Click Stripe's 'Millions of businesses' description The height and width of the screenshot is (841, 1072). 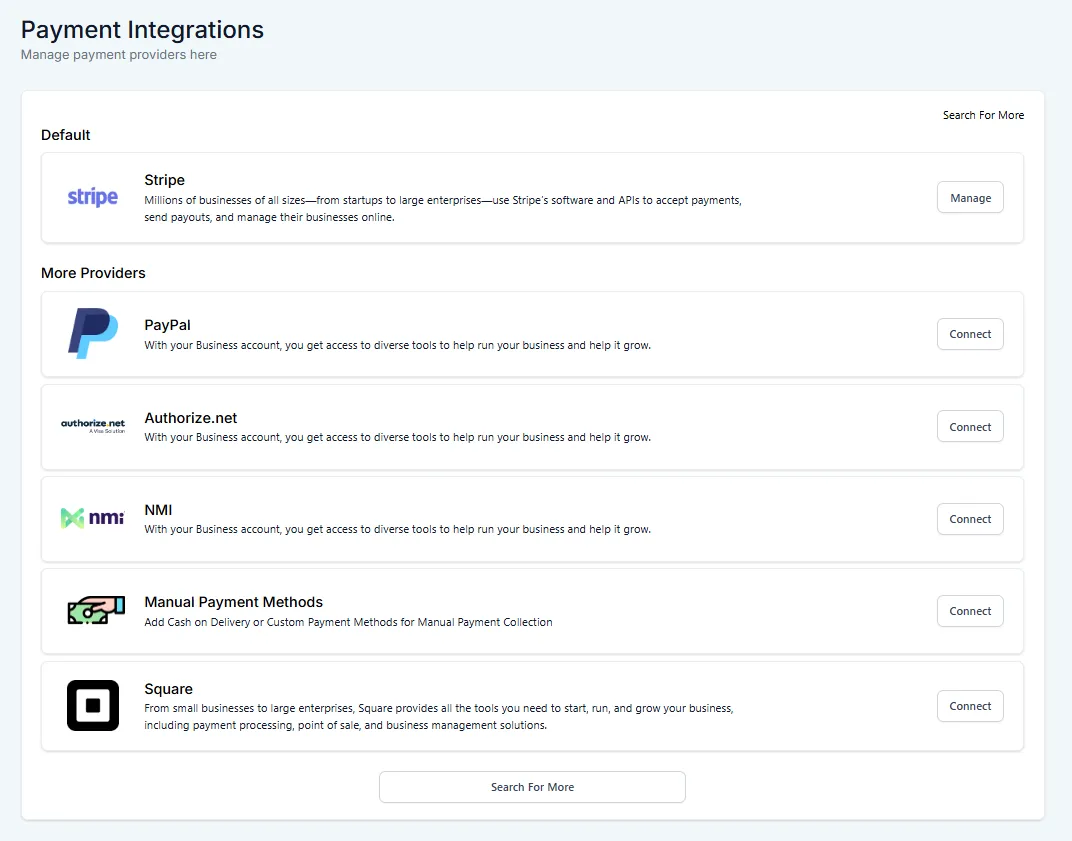point(443,209)
